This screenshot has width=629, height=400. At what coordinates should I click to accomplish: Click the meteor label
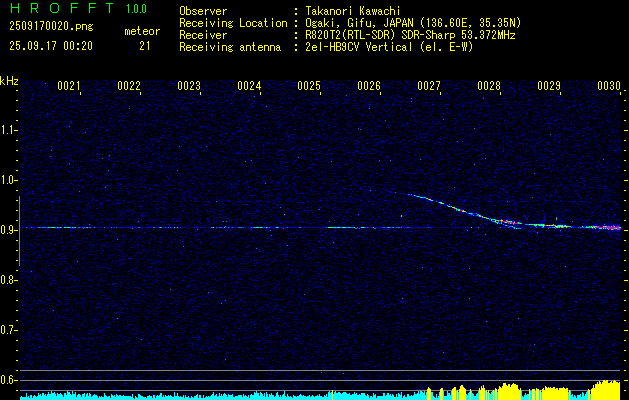tap(142, 31)
